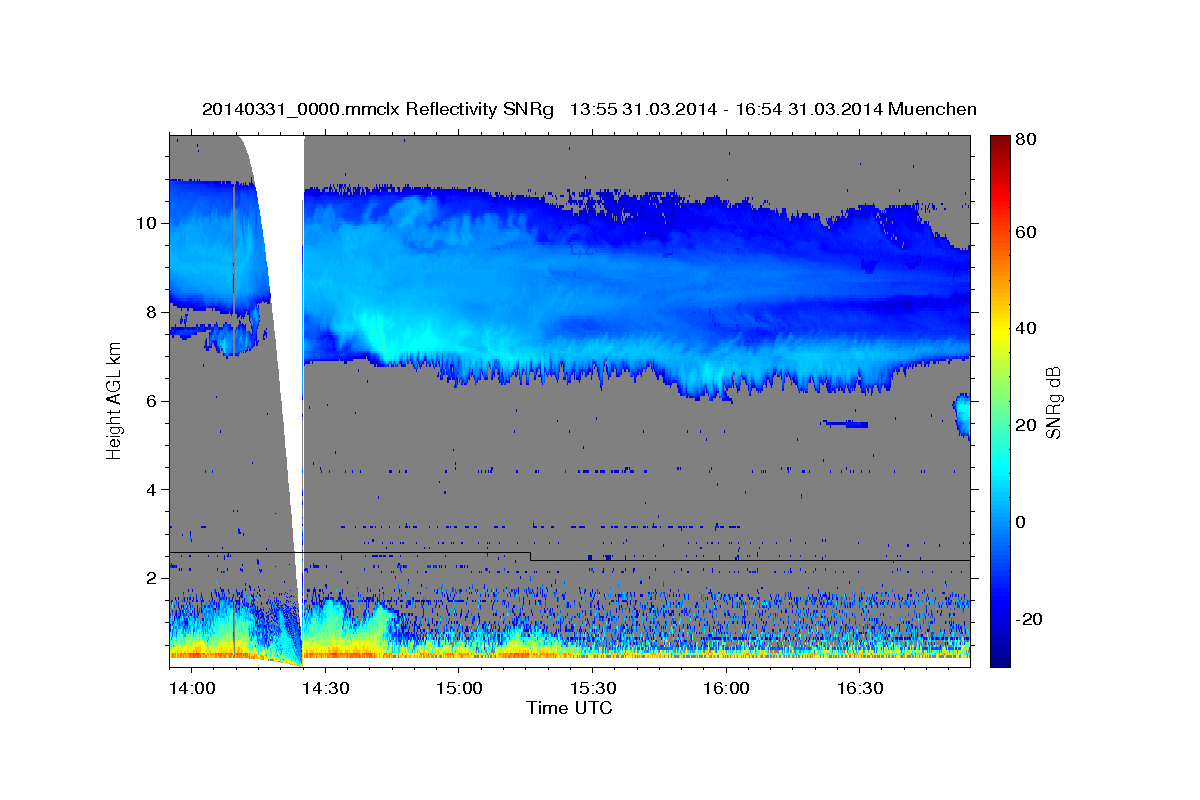Click the 15:00 time tick label
The width and height of the screenshot is (1200, 800).
[x=458, y=689]
